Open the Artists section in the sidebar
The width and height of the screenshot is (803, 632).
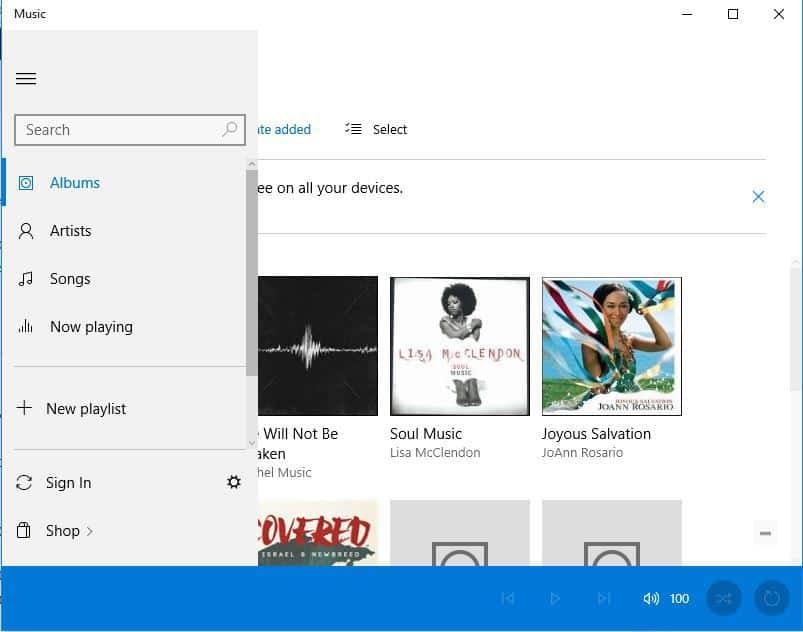[x=70, y=230]
